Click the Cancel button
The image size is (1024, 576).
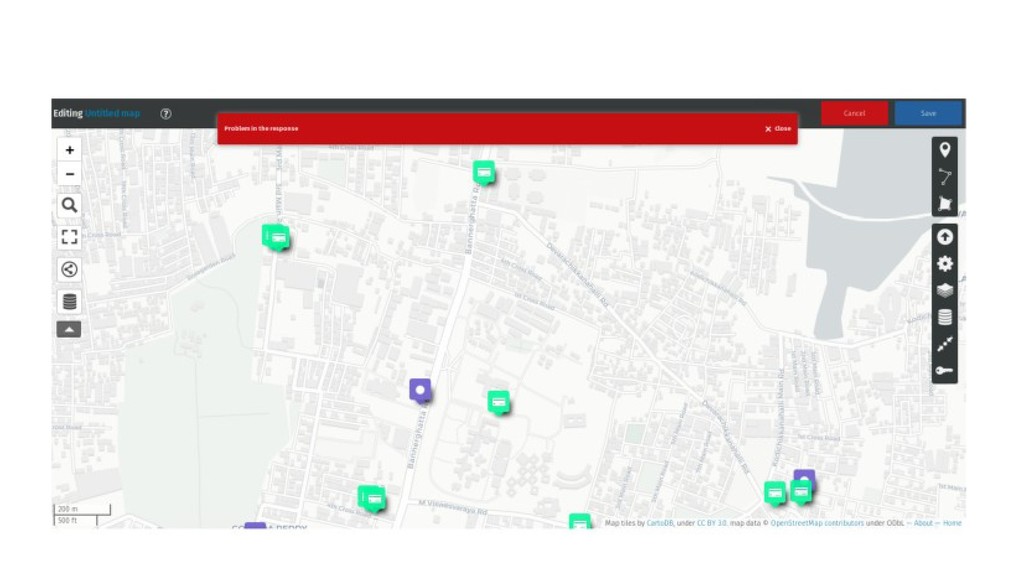click(854, 114)
